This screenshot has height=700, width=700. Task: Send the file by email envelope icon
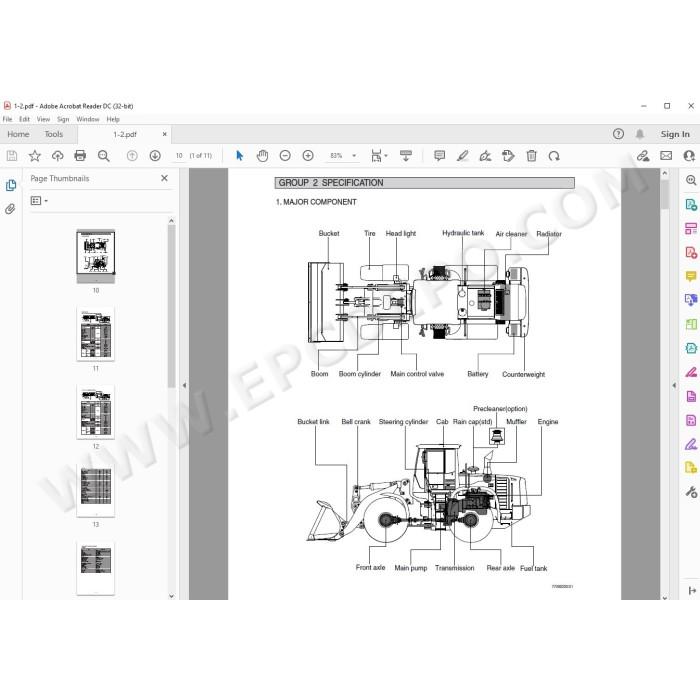pos(666,156)
